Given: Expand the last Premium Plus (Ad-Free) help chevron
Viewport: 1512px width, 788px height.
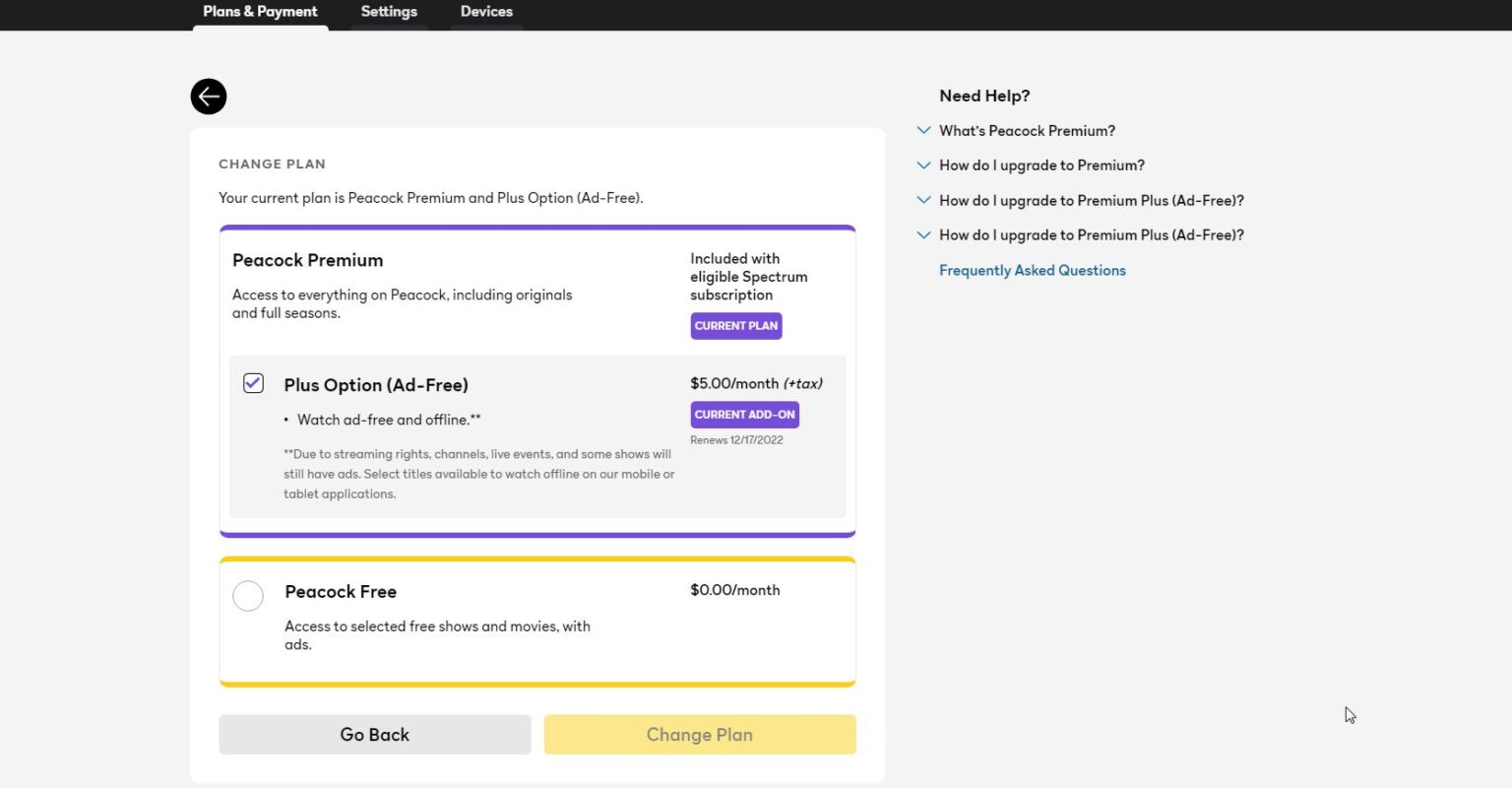Looking at the screenshot, I should [923, 234].
